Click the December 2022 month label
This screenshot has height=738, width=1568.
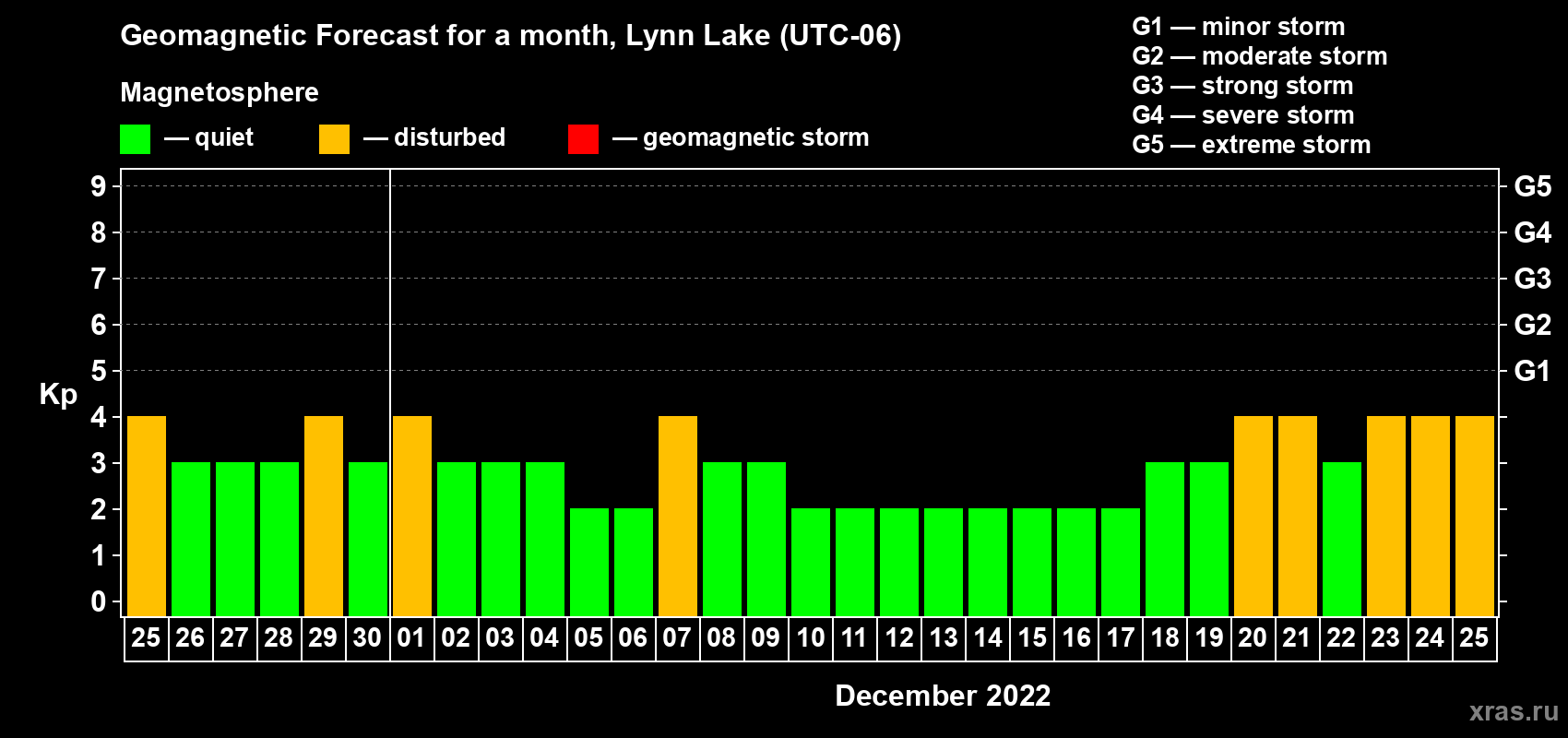[x=943, y=696]
